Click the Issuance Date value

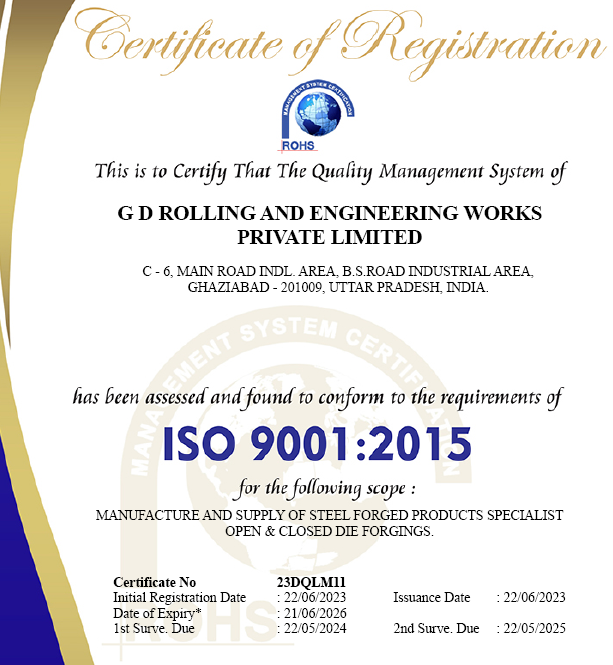tap(535, 597)
